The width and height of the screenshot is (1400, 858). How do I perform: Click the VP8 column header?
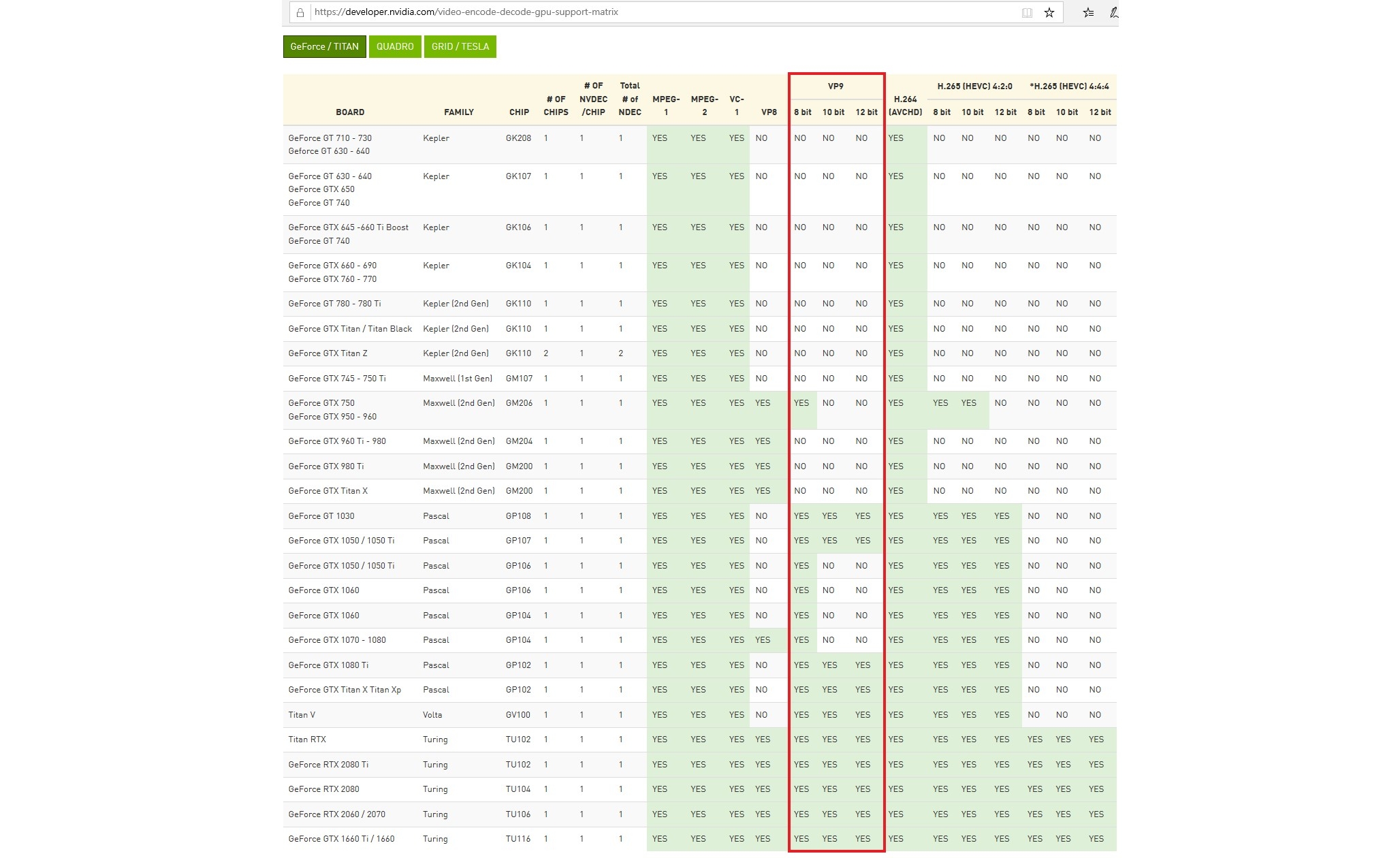(769, 112)
